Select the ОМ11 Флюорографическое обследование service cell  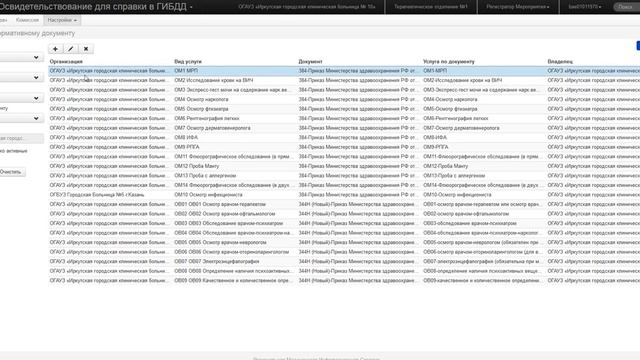(x=234, y=157)
